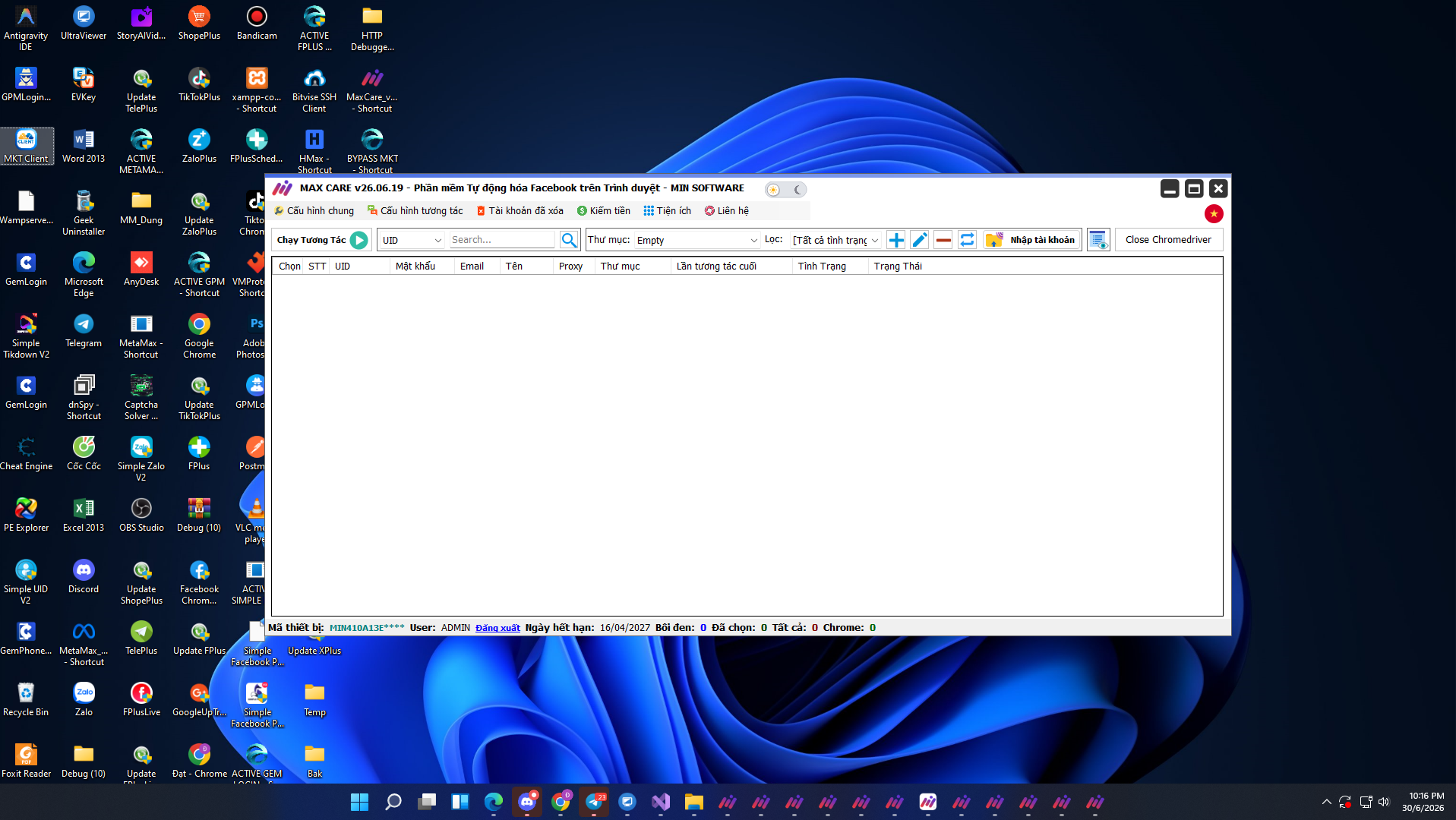The width and height of the screenshot is (1456, 820).
Task: Click the device ID MIN410A13E**** text
Action: pos(367,628)
